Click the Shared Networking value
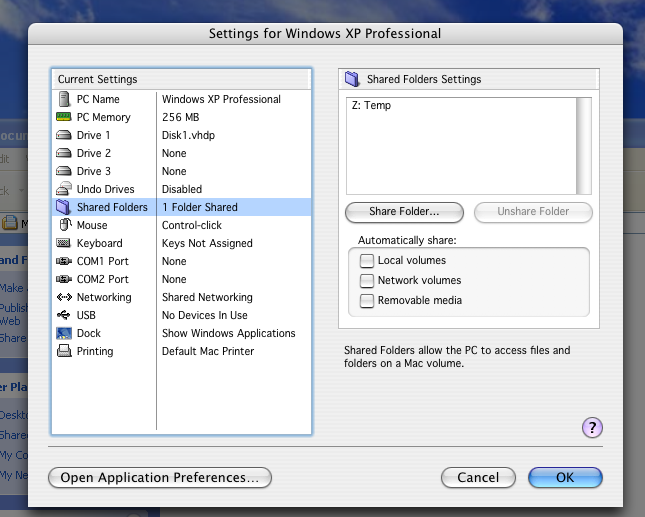The width and height of the screenshot is (645, 517). point(207,297)
